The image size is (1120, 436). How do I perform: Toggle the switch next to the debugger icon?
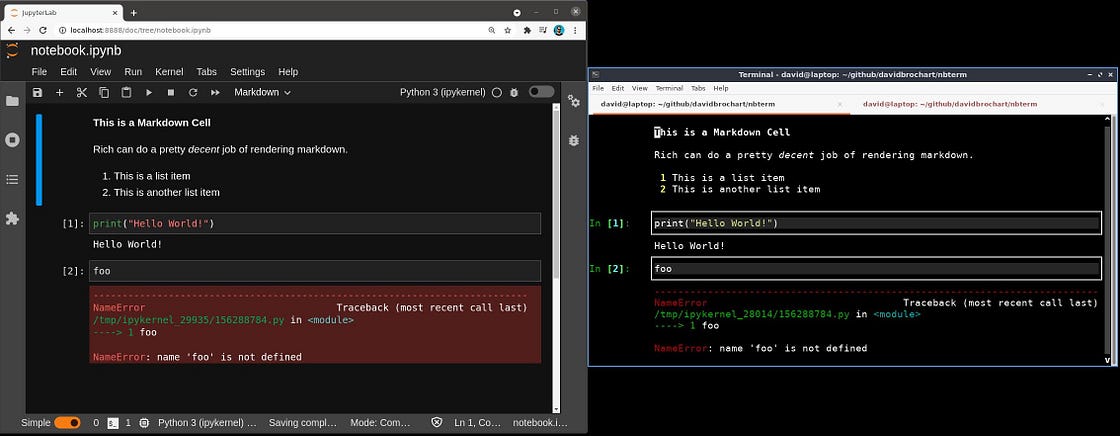pyautogui.click(x=541, y=92)
